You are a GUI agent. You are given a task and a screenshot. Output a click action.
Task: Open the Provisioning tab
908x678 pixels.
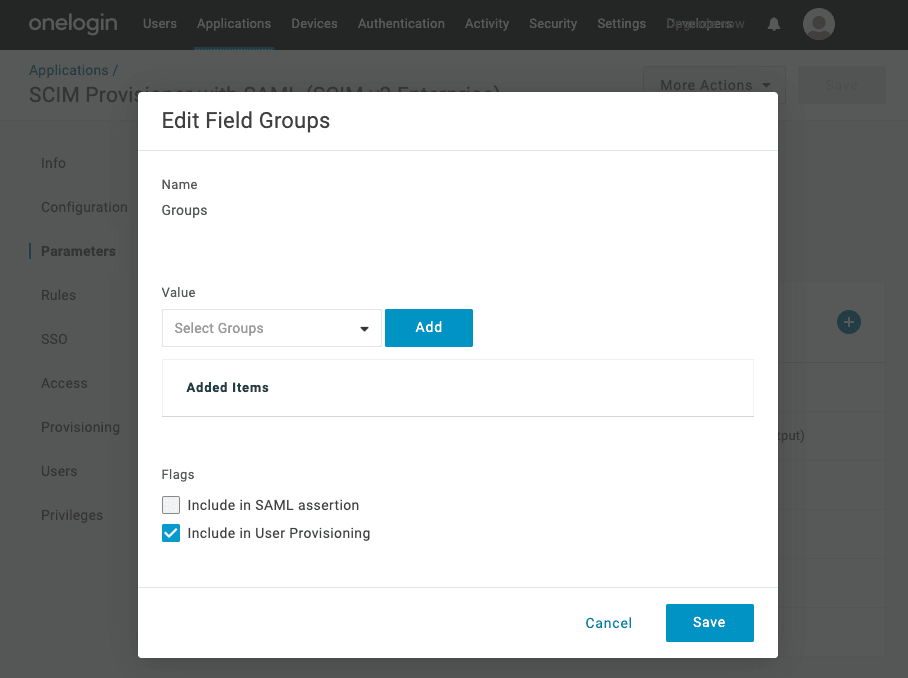coord(80,427)
